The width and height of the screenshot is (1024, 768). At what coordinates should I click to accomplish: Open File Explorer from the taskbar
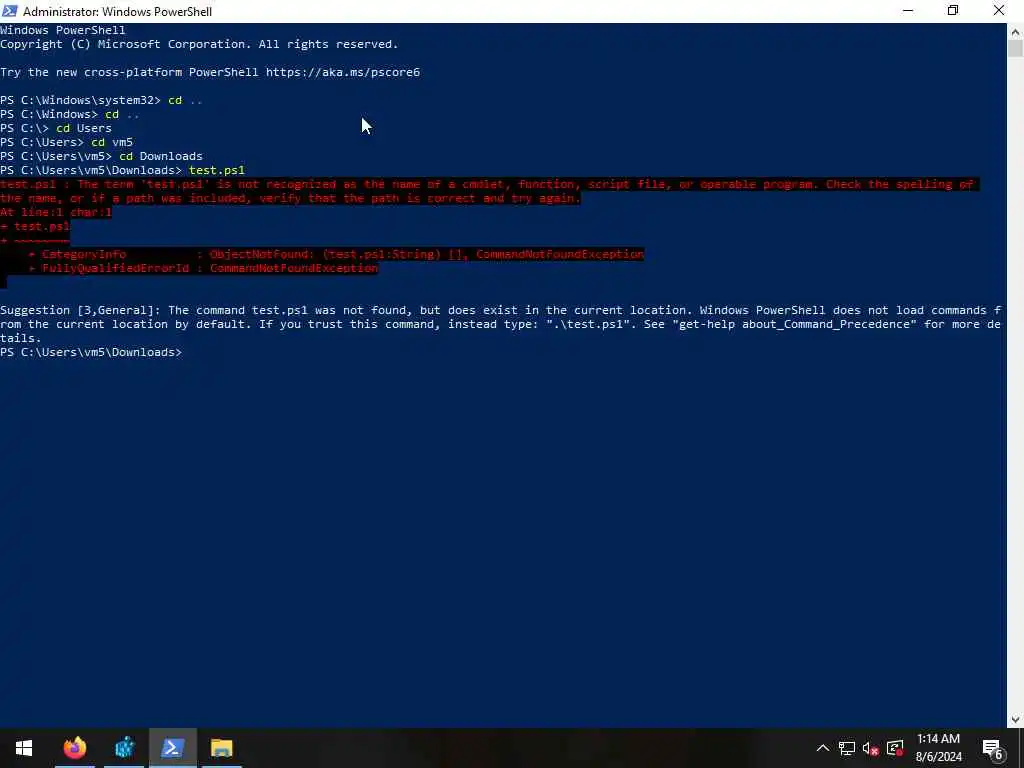point(221,748)
